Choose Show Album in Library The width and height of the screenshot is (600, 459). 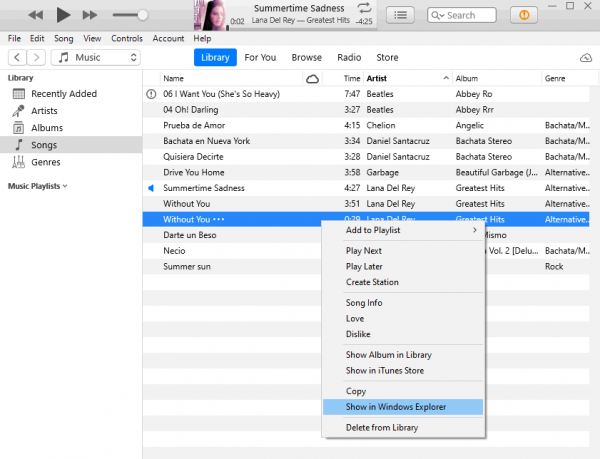pos(403,355)
